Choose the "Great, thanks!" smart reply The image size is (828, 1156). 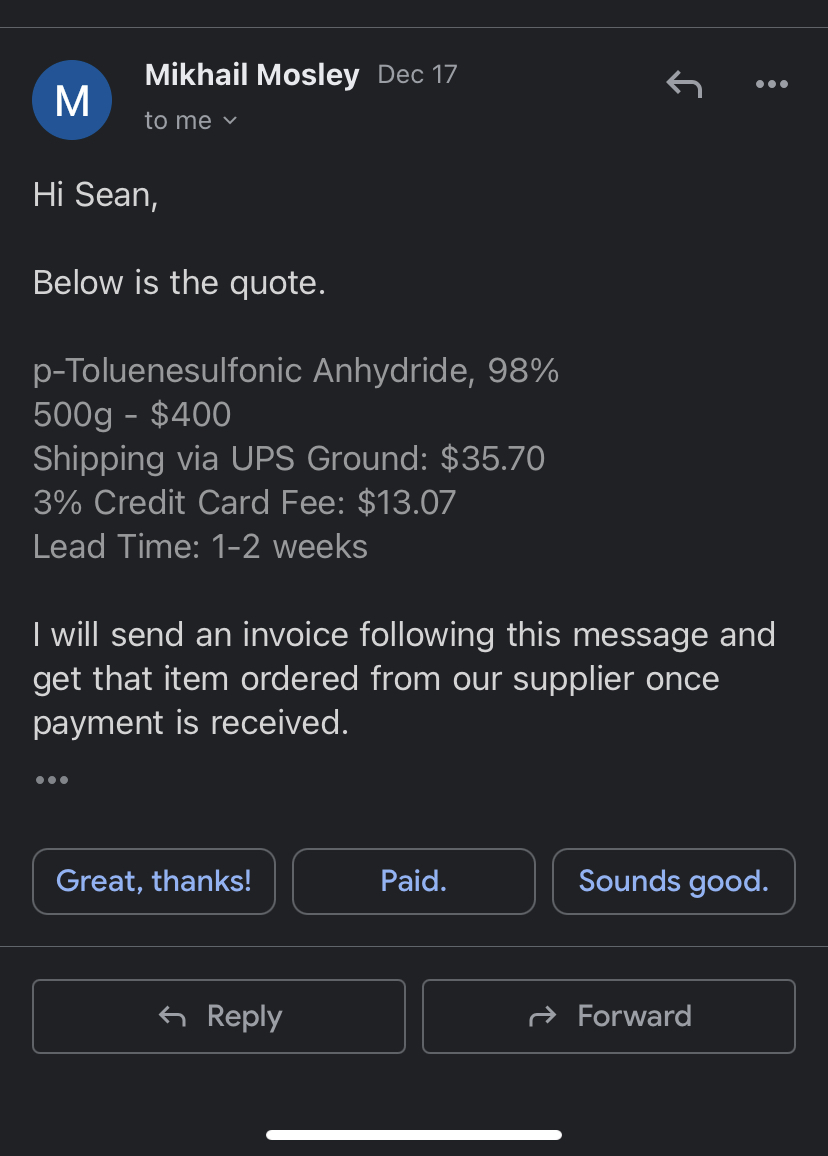[154, 881]
